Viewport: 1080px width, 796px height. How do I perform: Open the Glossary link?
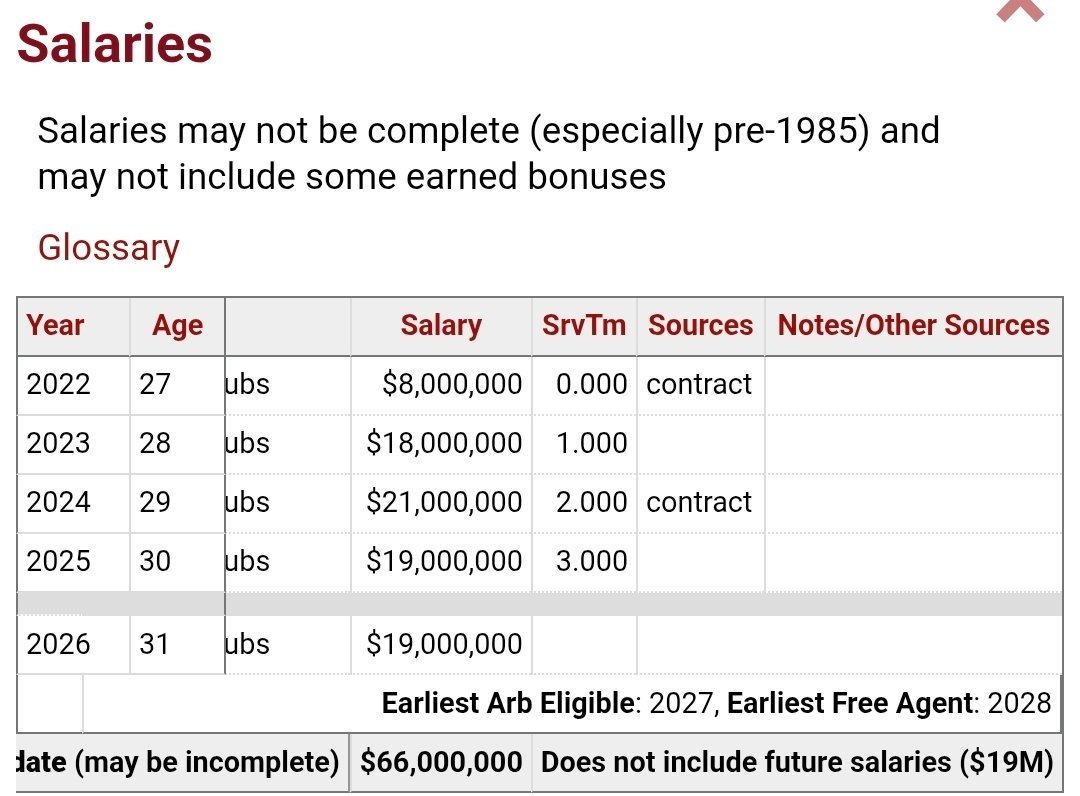click(x=108, y=247)
